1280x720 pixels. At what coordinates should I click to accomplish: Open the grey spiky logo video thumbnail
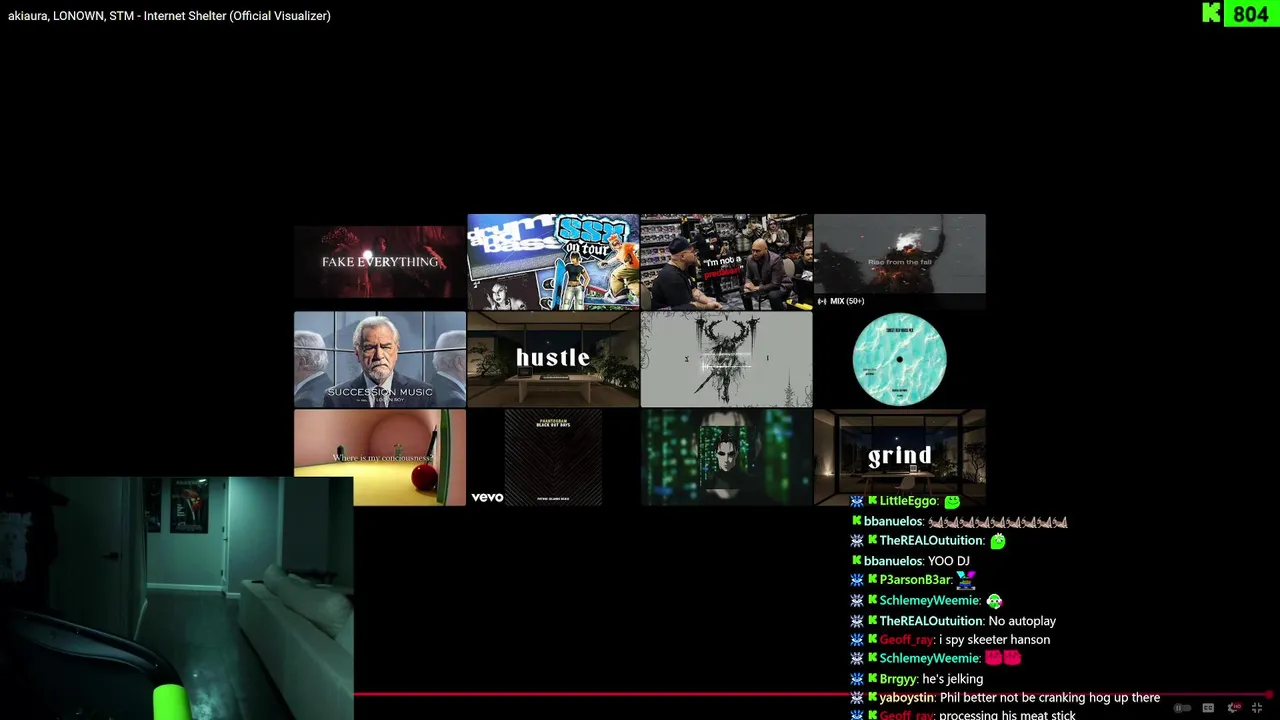(x=726, y=359)
